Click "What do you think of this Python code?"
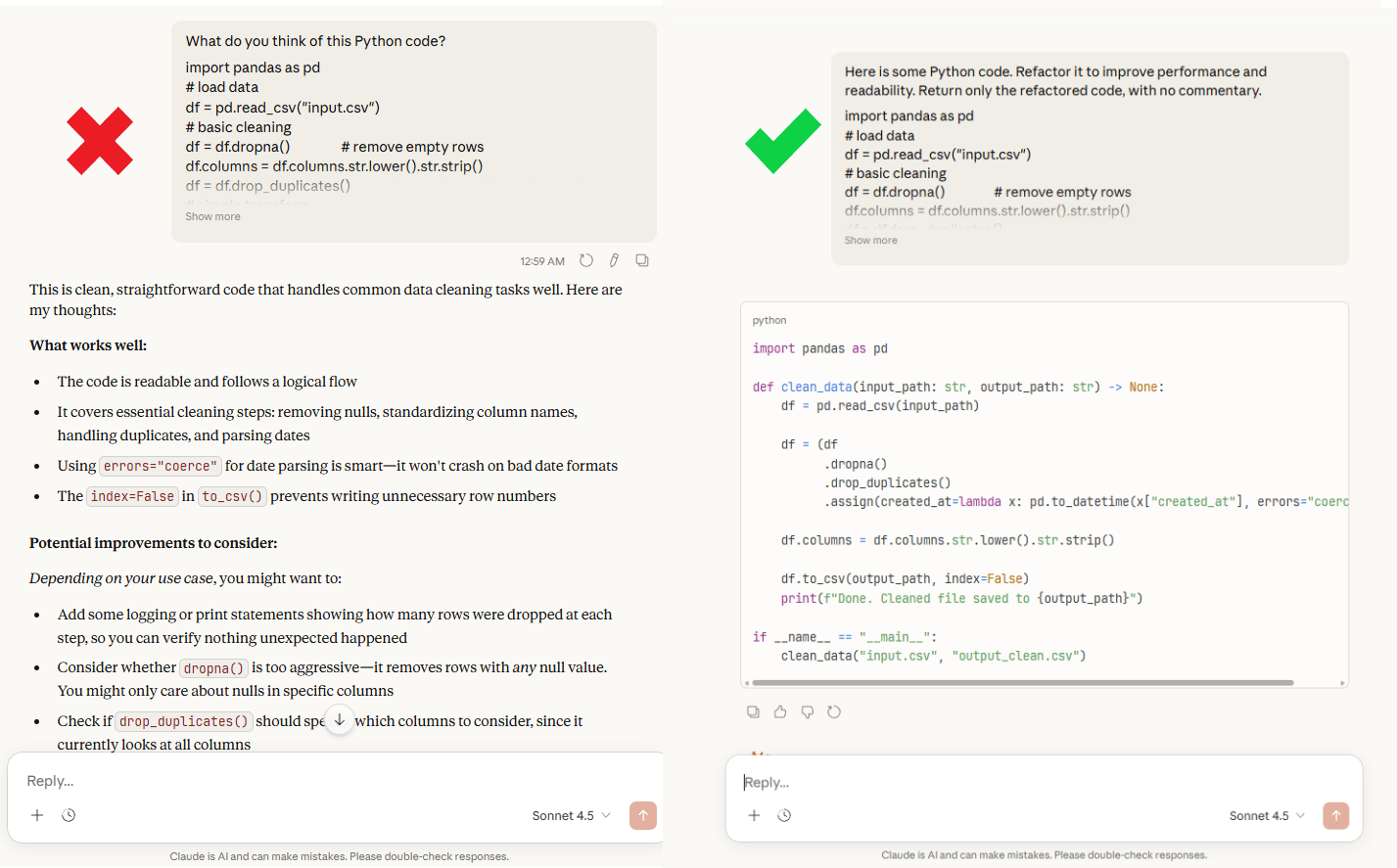The width and height of the screenshot is (1397, 868). pos(315,41)
